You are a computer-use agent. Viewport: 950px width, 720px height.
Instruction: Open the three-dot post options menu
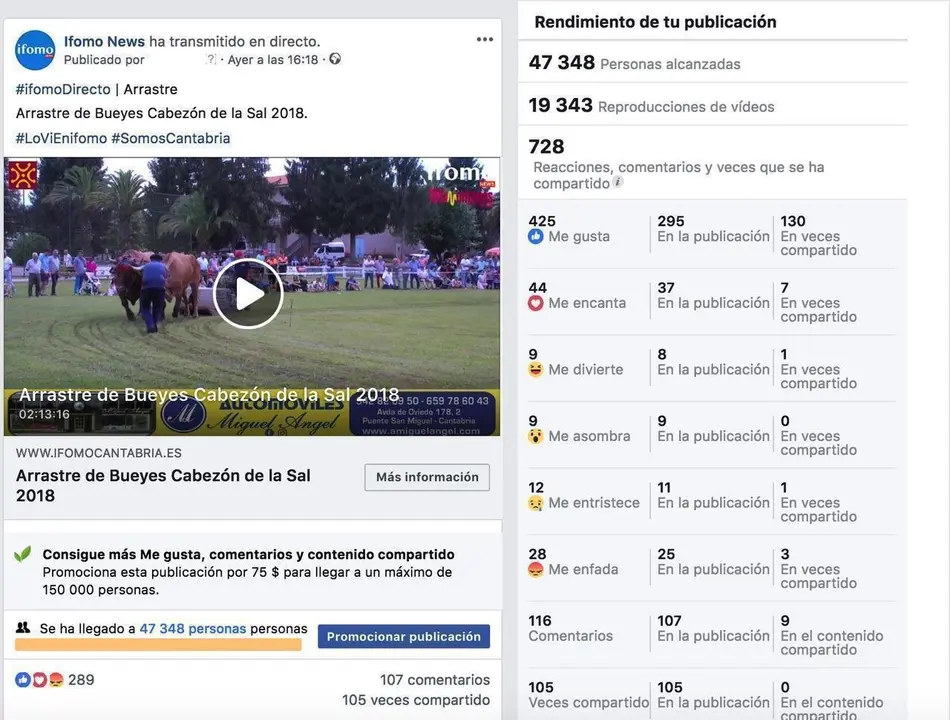point(485,39)
